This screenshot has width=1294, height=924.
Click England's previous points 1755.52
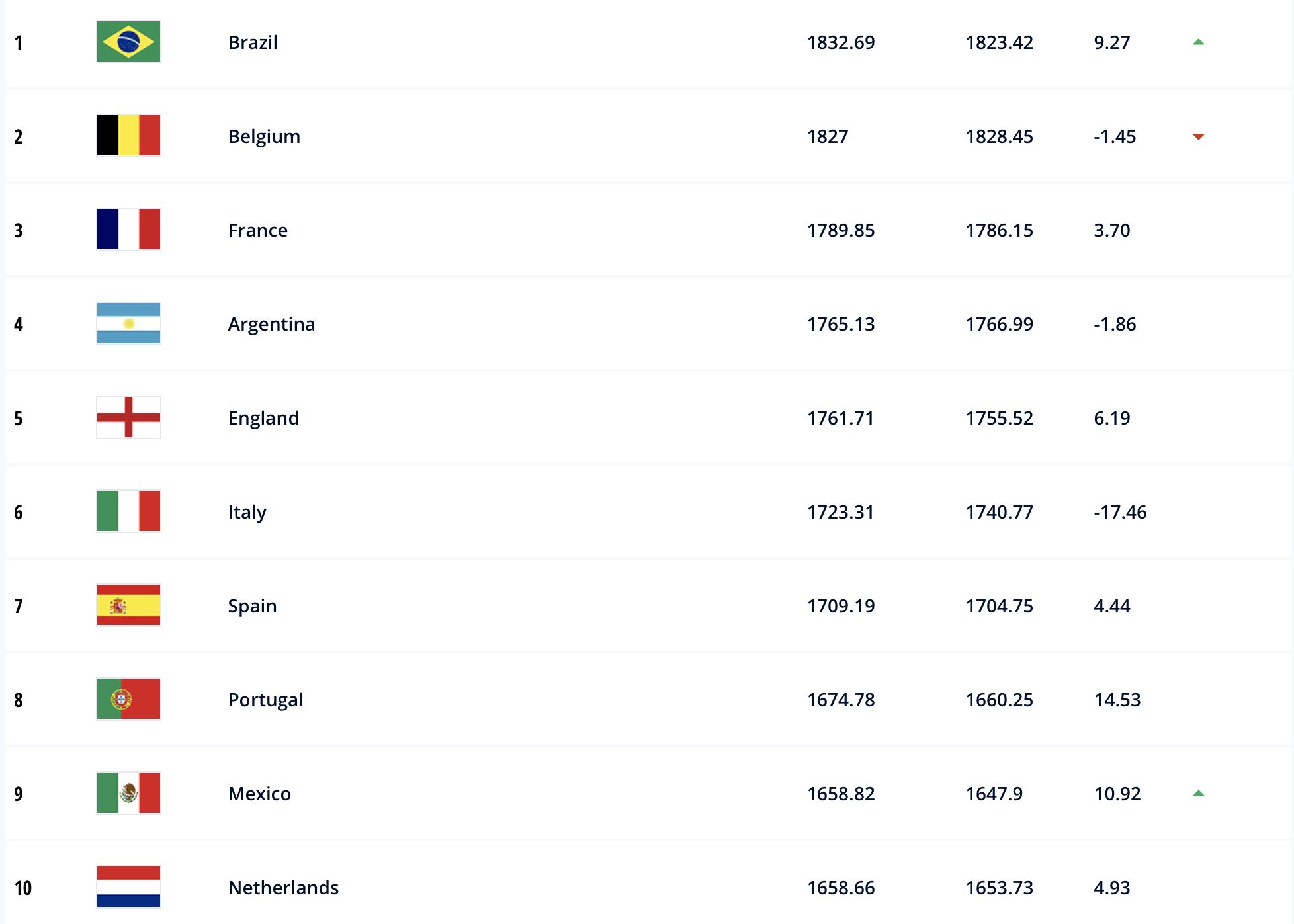click(999, 418)
